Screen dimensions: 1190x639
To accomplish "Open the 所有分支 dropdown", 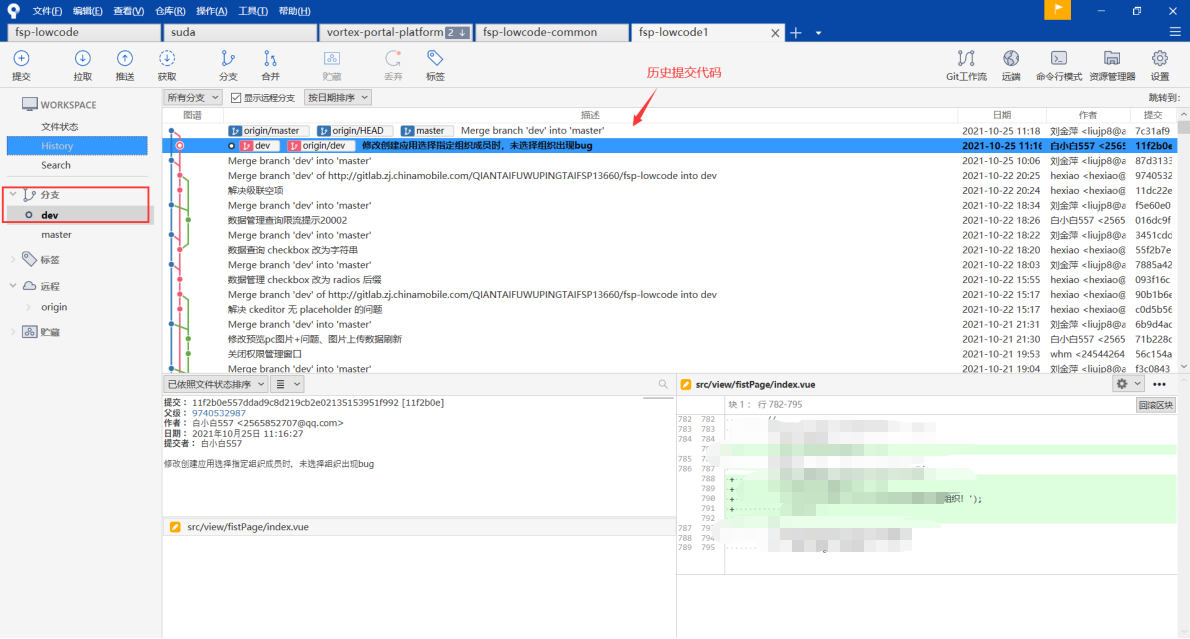I will pyautogui.click(x=193, y=97).
